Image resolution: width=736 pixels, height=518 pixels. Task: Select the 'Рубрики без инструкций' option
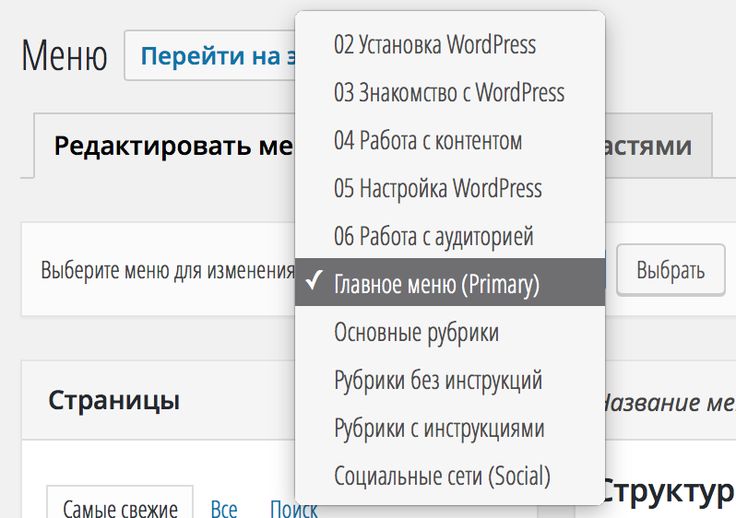[x=437, y=380]
